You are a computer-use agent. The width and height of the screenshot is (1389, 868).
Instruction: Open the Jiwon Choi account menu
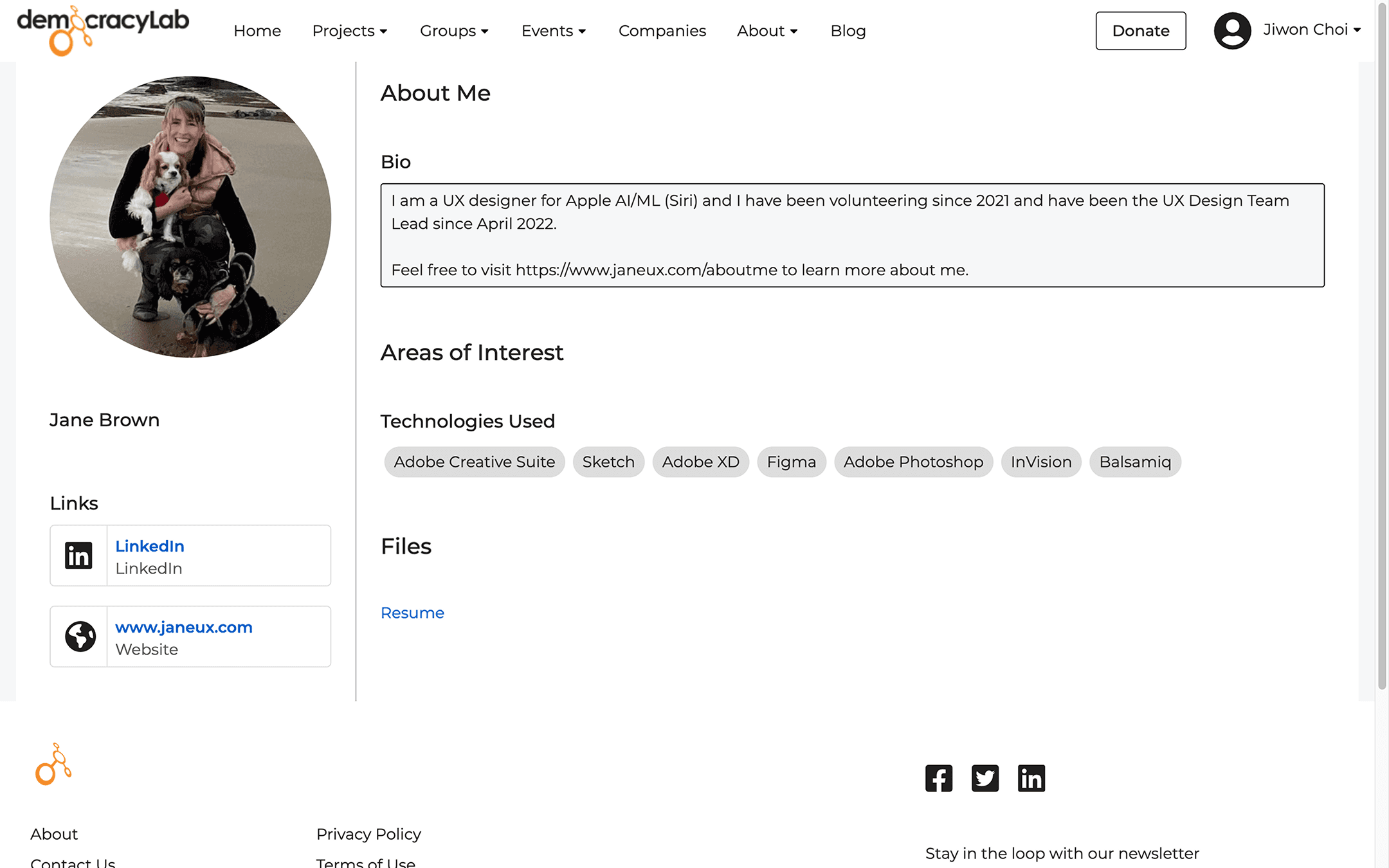[1312, 30]
